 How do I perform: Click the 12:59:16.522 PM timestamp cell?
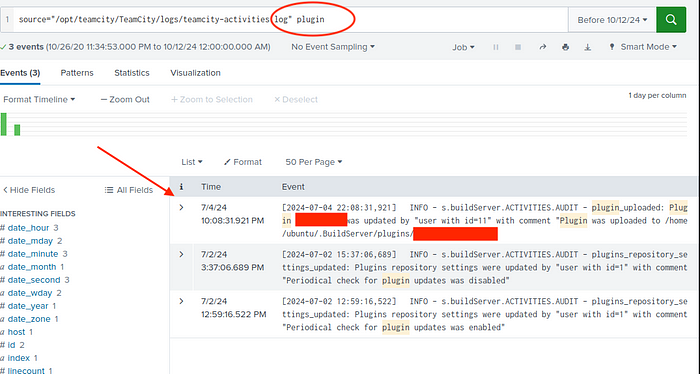[233, 314]
